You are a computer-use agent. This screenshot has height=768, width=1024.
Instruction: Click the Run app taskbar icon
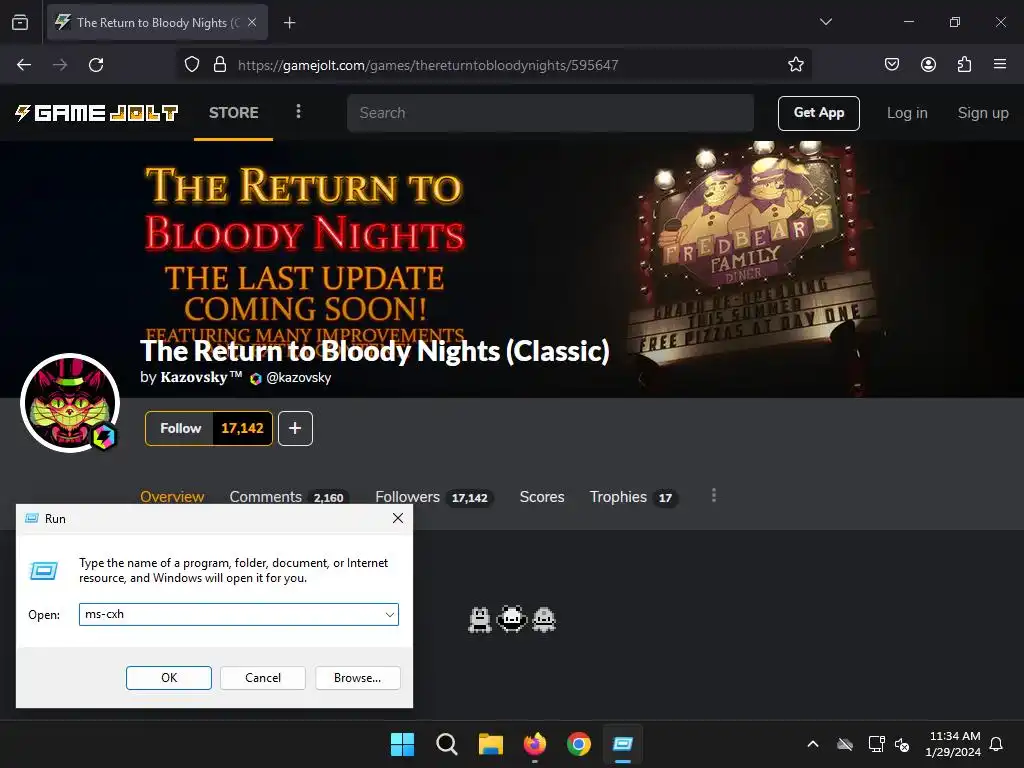[x=623, y=744]
